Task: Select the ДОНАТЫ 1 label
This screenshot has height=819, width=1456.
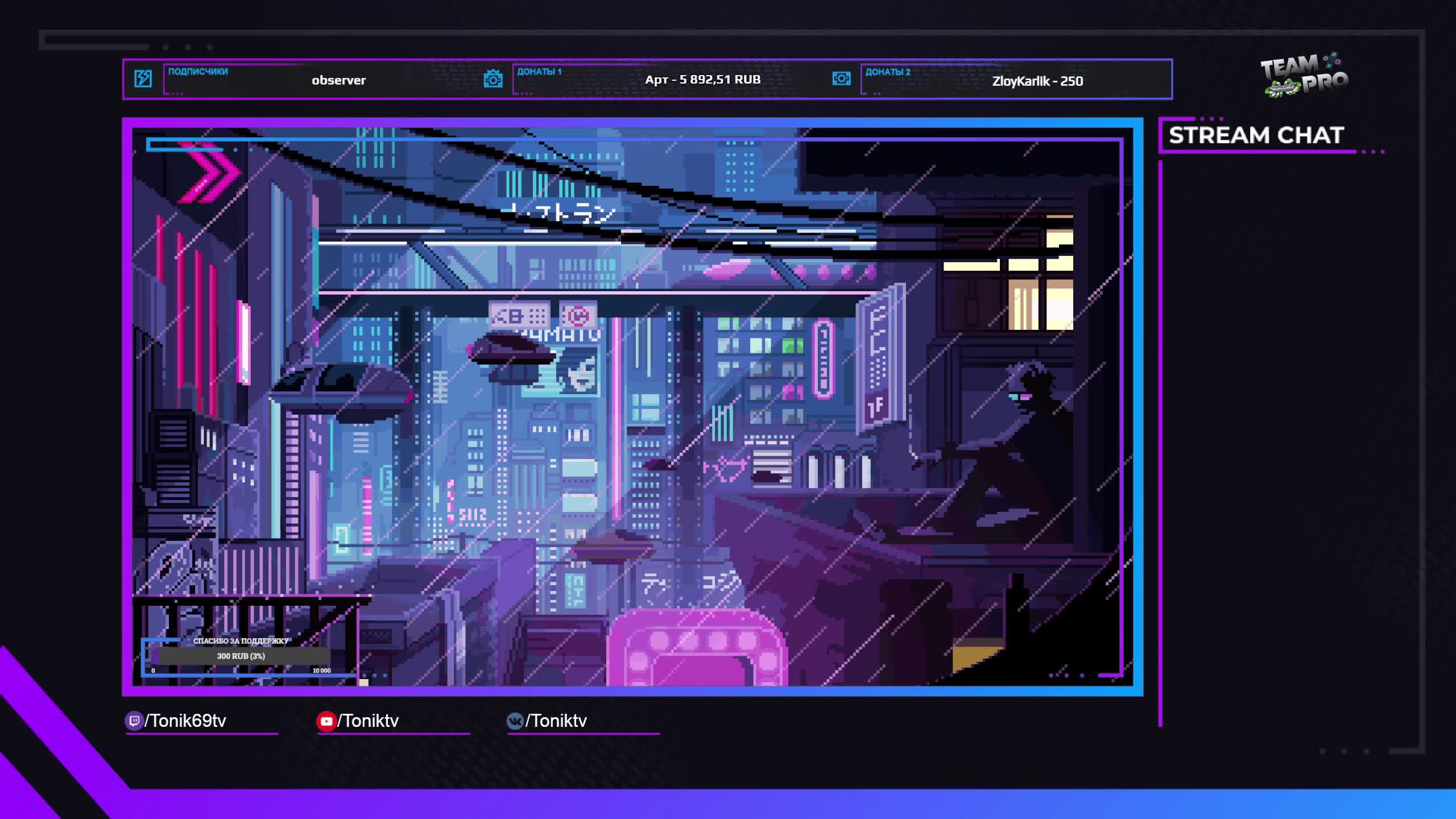Action: tap(539, 72)
